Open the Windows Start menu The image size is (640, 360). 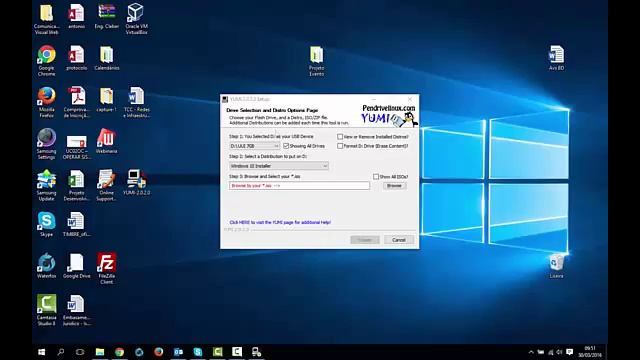(x=42, y=352)
